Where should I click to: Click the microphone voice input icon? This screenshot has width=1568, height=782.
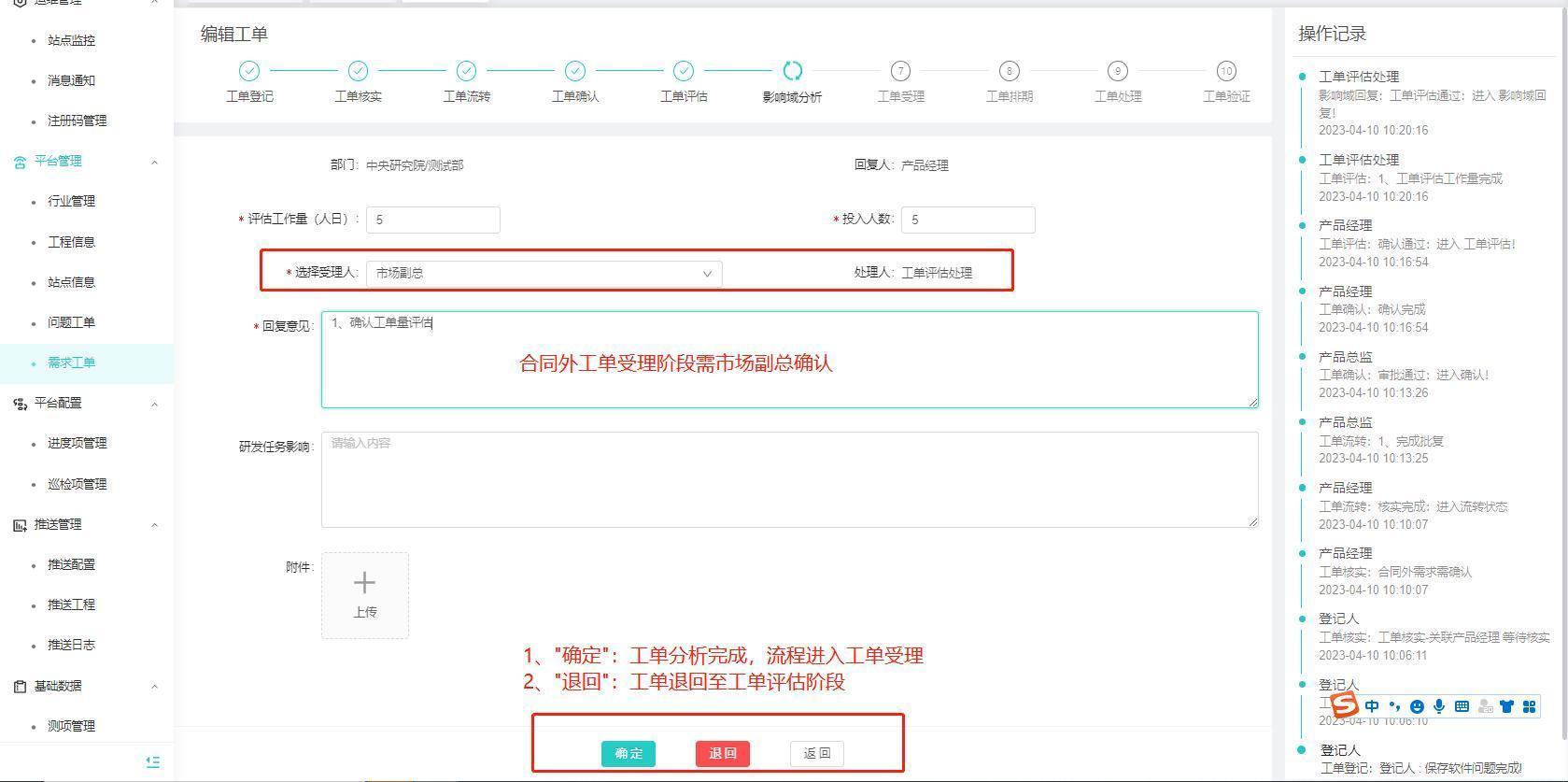pyautogui.click(x=1439, y=706)
